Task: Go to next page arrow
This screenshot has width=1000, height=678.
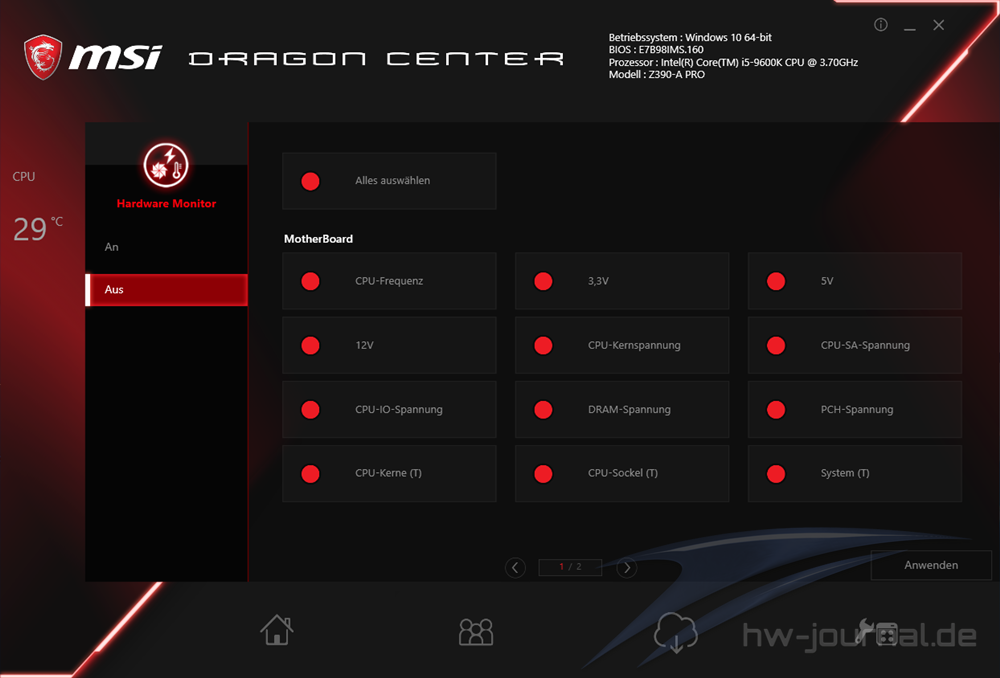Action: click(626, 567)
